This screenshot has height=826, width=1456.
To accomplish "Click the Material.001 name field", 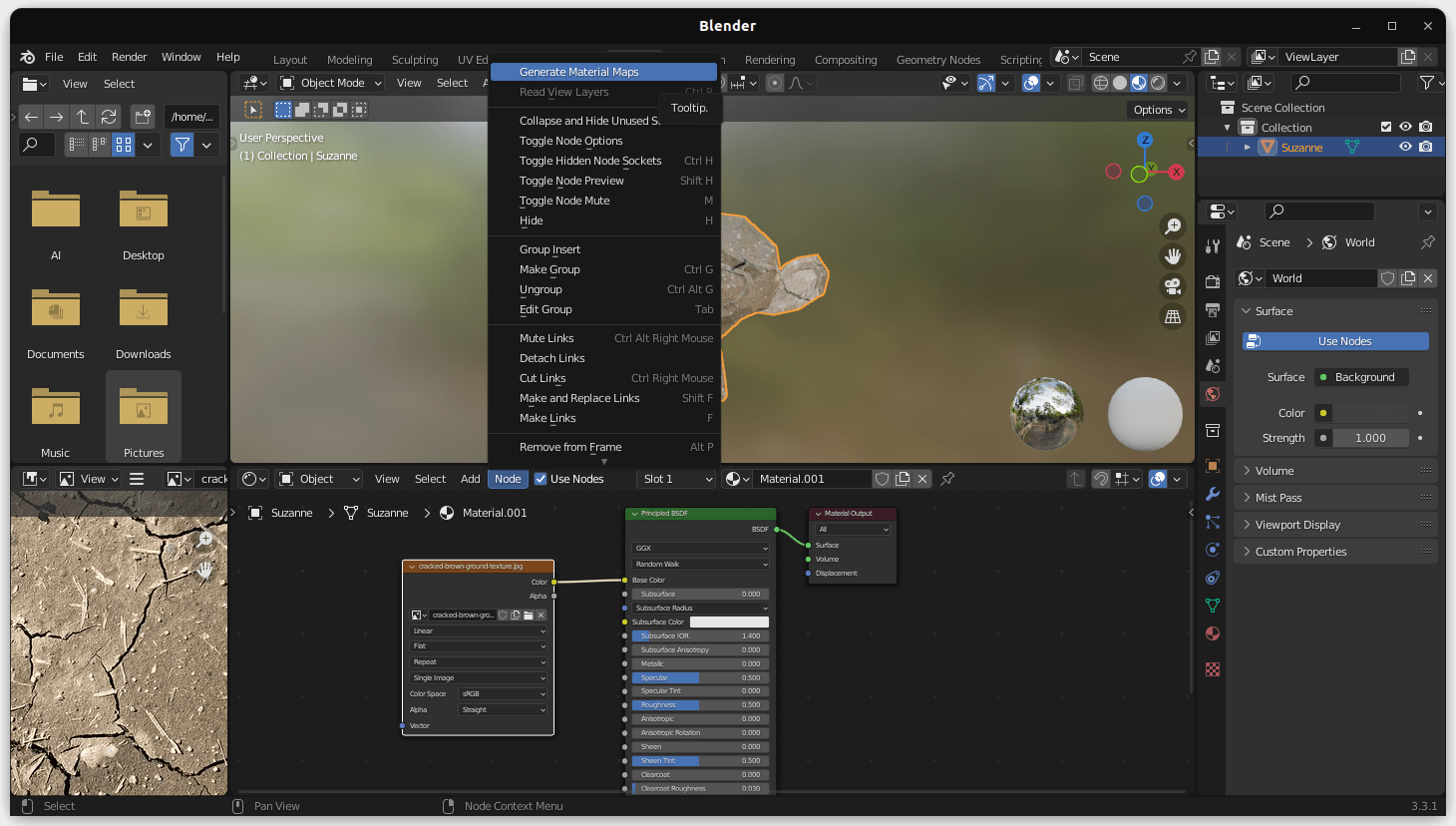I will click(x=812, y=479).
